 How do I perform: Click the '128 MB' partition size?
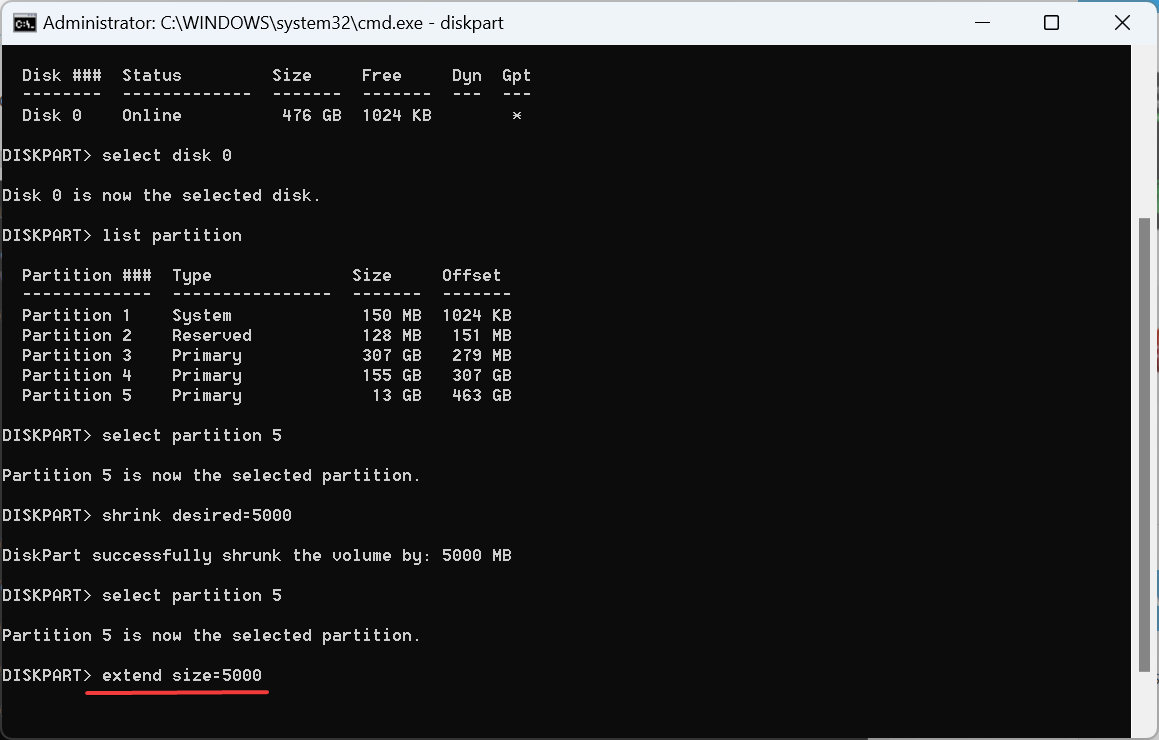pyautogui.click(x=392, y=335)
